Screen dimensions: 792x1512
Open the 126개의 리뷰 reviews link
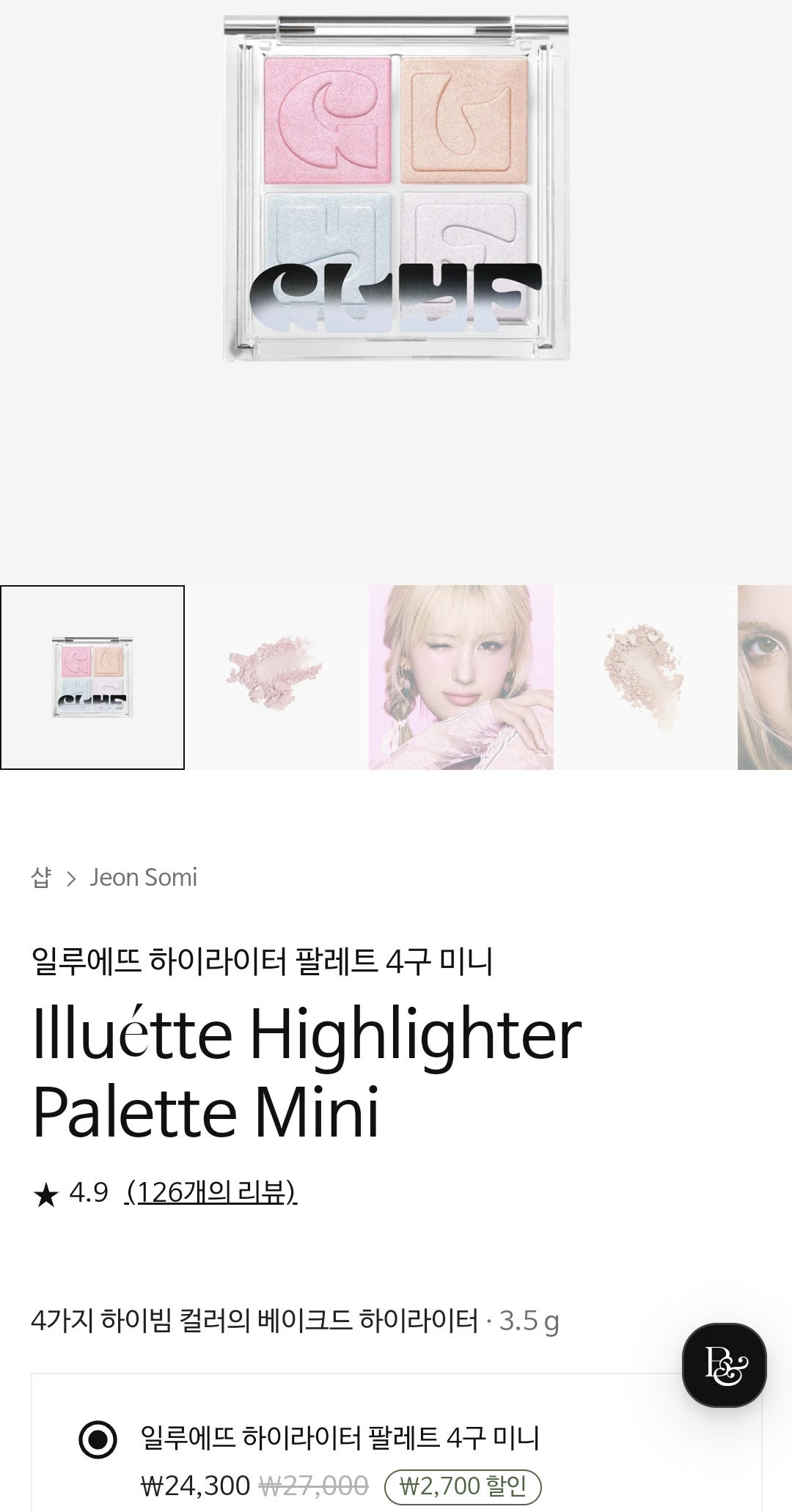coord(211,1192)
